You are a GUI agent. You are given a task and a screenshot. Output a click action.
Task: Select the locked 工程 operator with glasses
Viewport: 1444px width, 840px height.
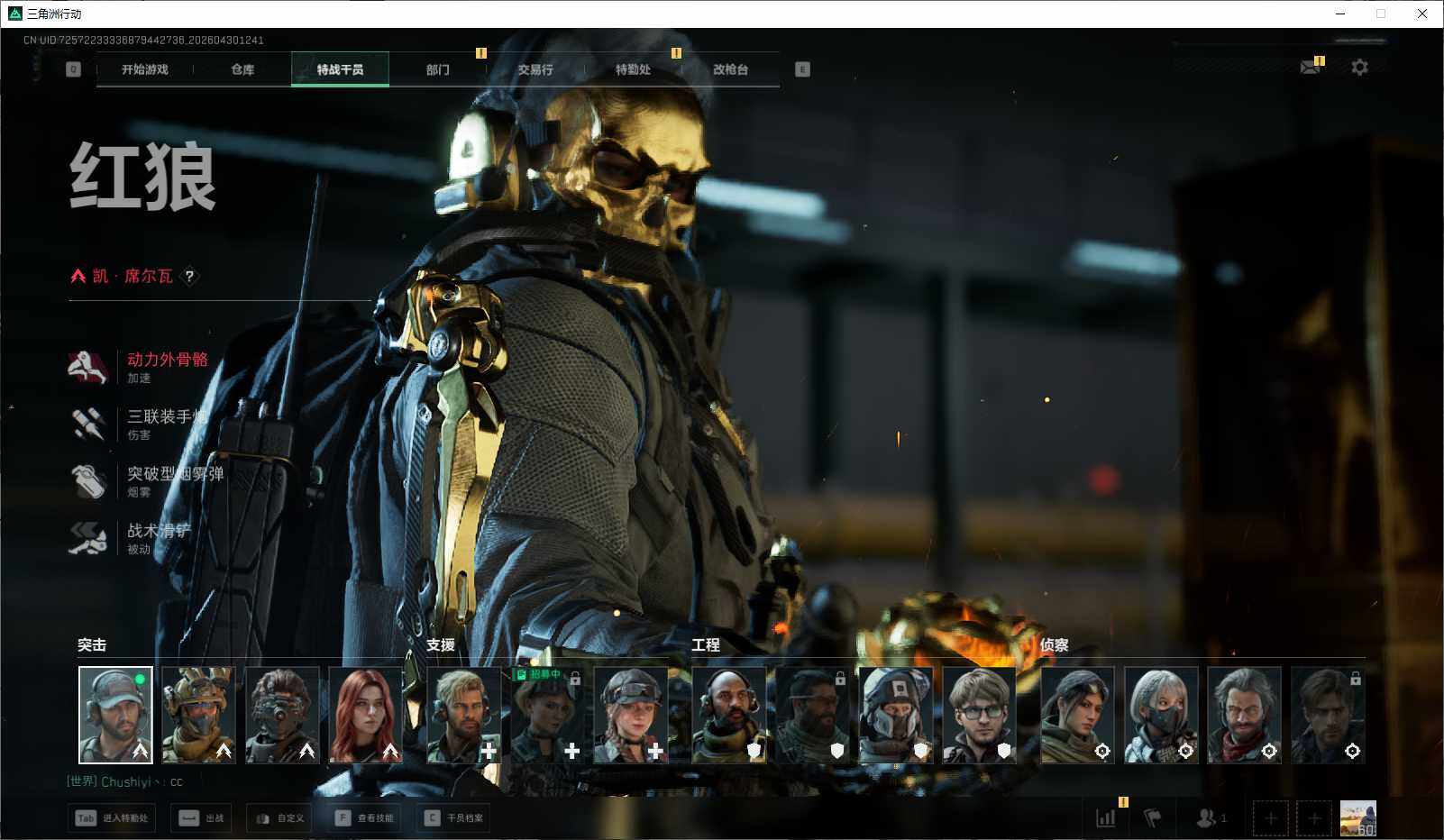coord(812,715)
